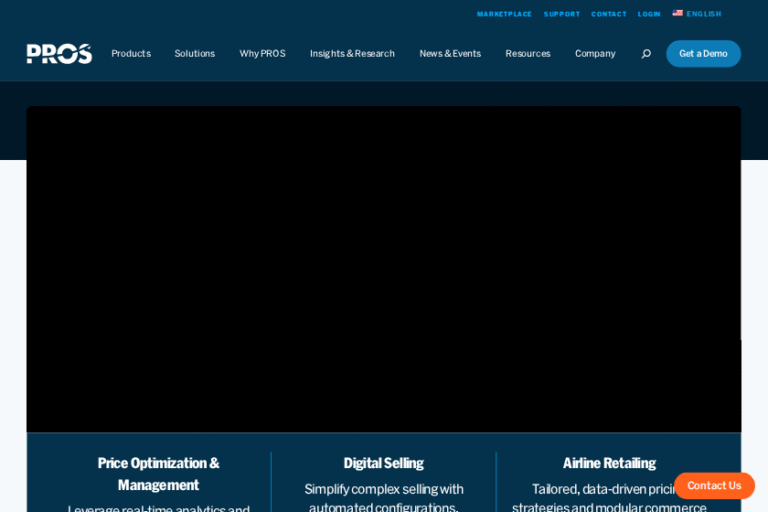The image size is (768, 512).
Task: Open News & Events menu
Action: click(450, 54)
